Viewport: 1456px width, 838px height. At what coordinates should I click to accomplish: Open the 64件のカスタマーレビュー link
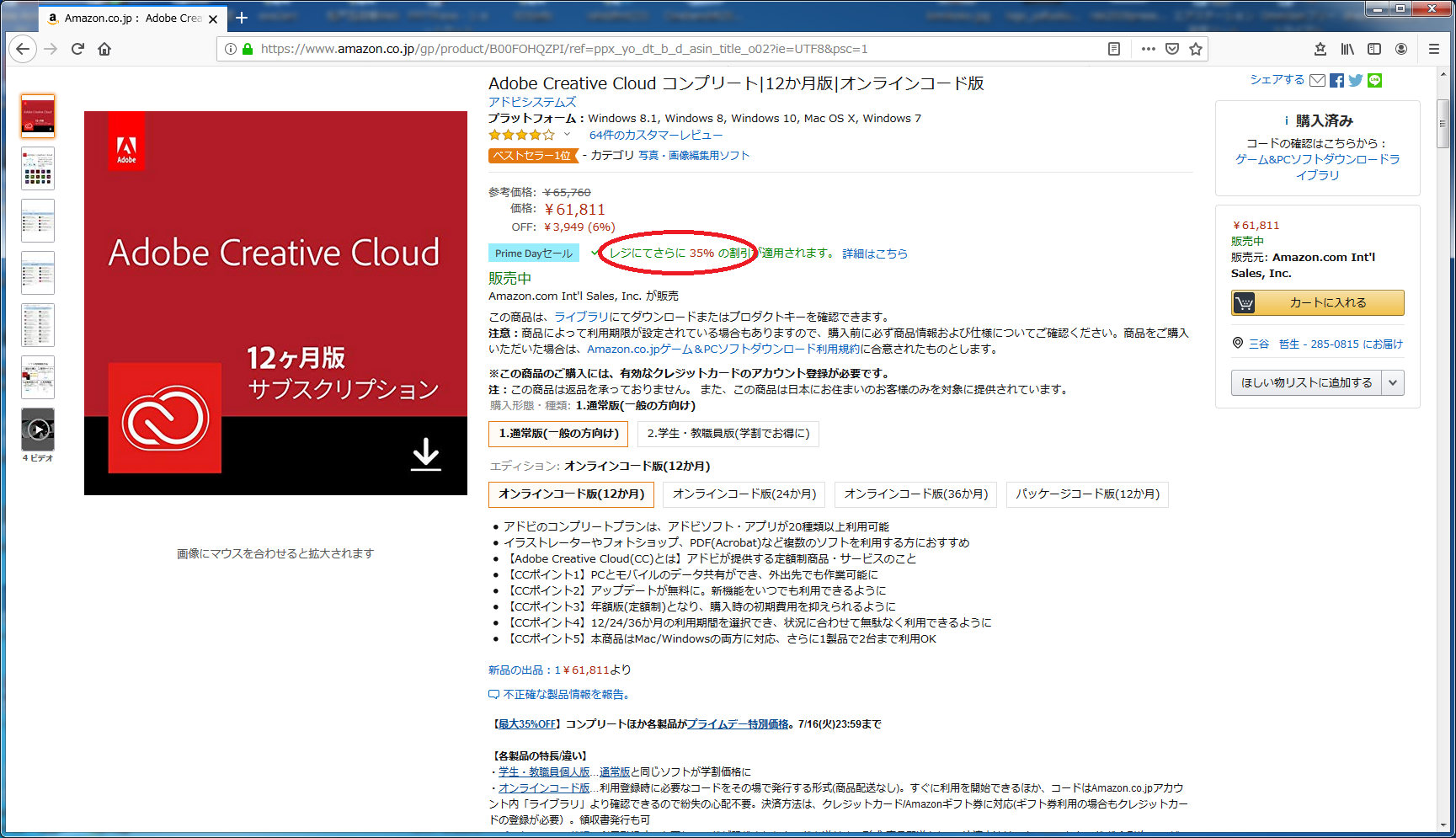coord(655,135)
